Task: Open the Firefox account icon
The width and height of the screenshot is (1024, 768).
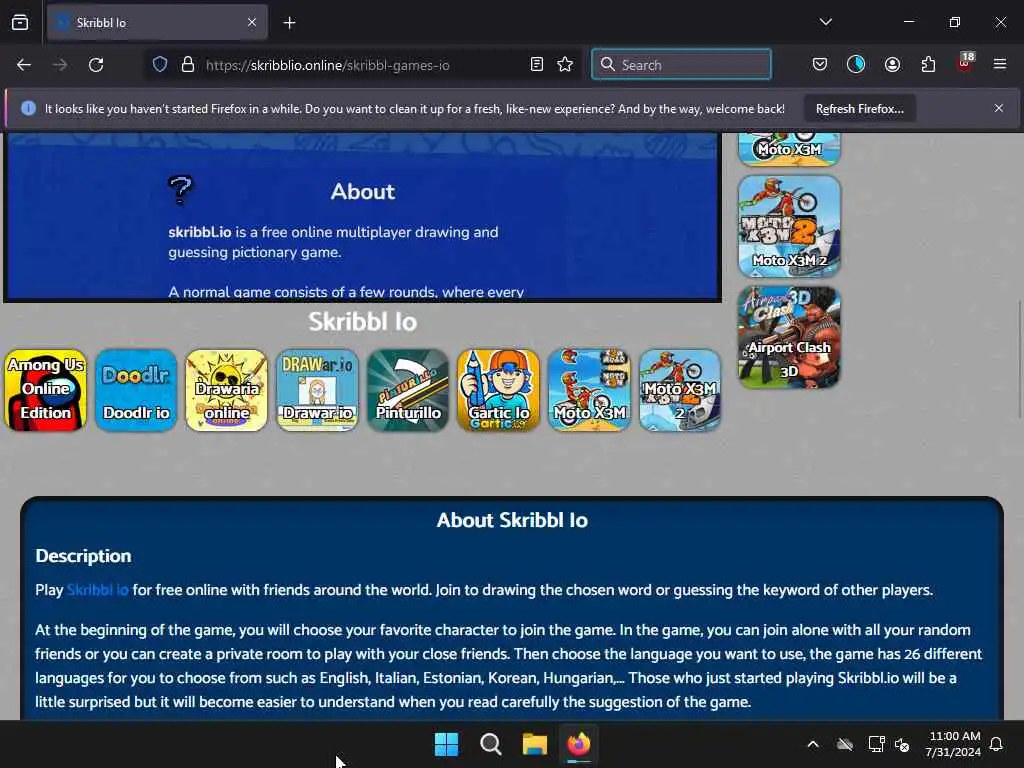Action: tap(892, 65)
